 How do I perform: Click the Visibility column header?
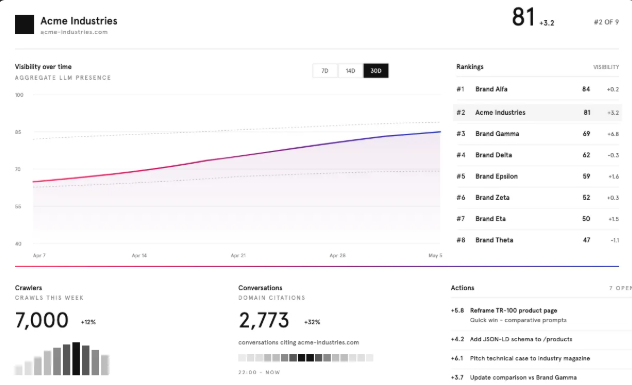[606, 67]
